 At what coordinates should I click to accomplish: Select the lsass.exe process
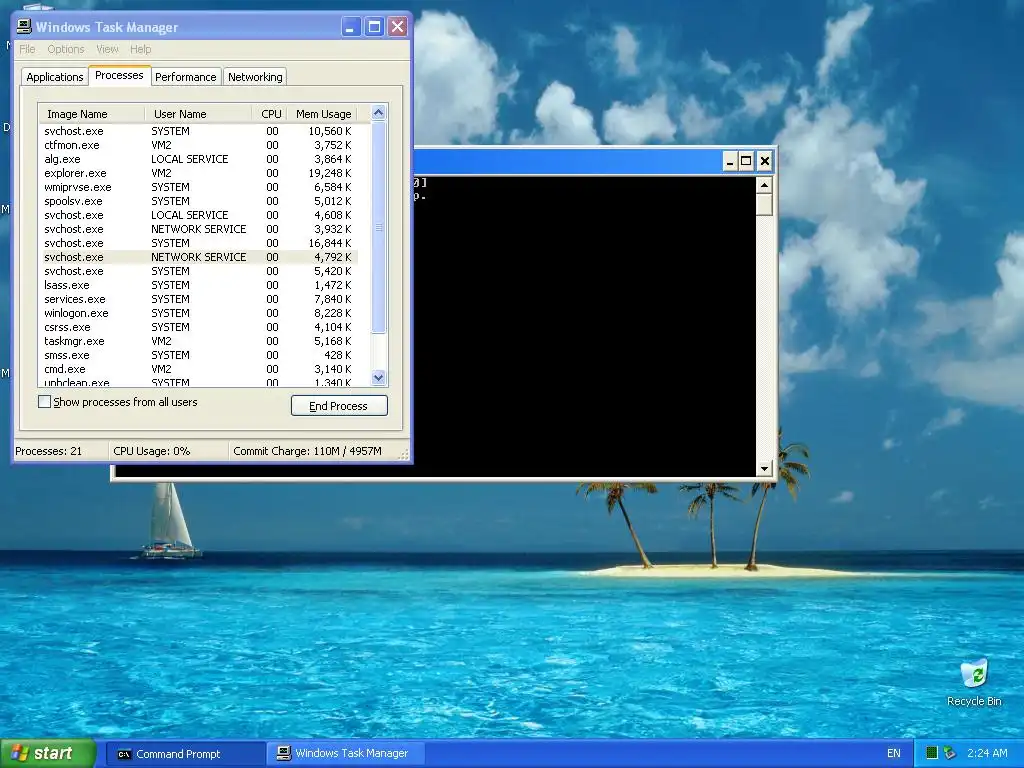(x=199, y=285)
